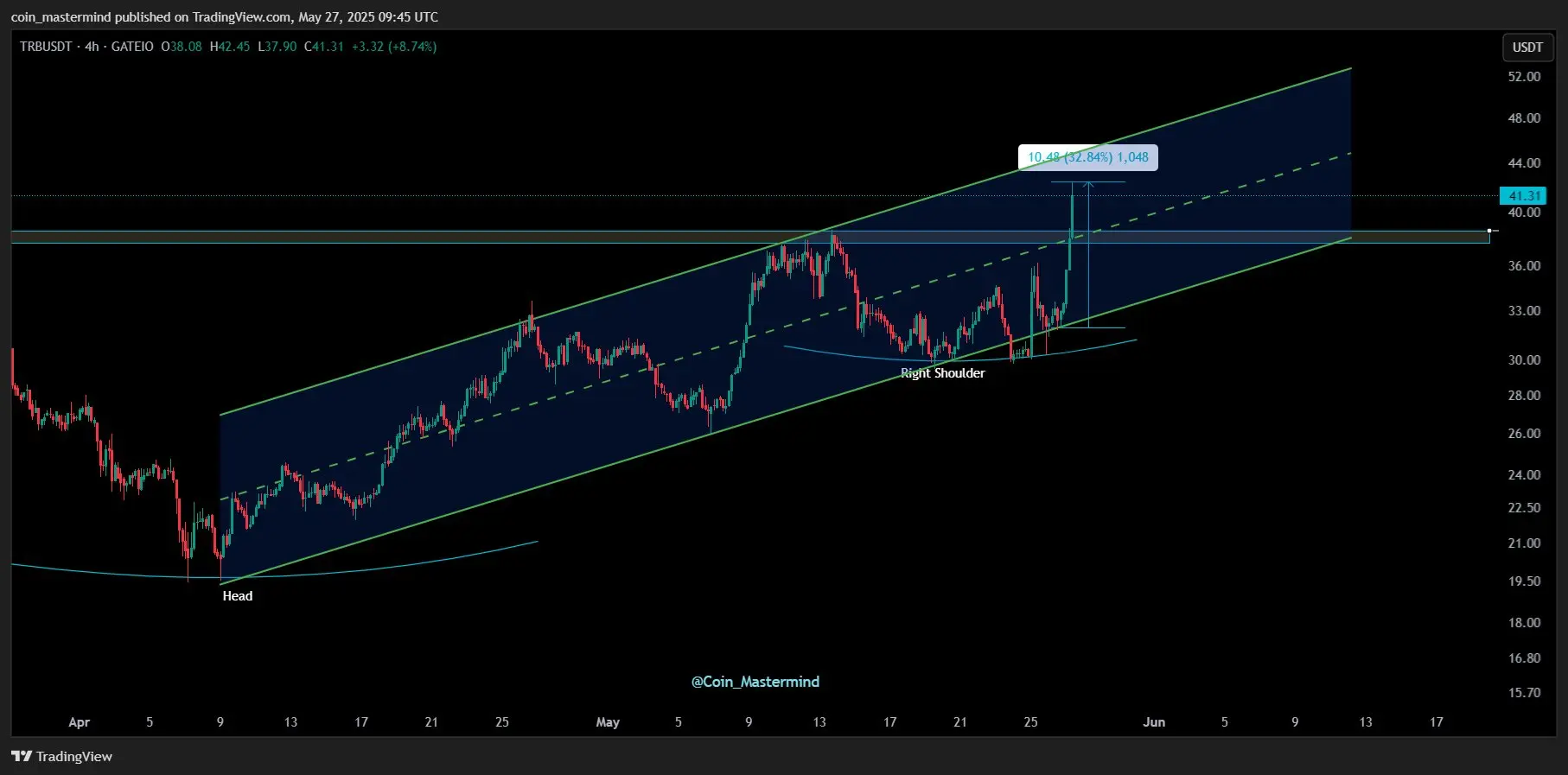The image size is (1568, 775).
Task: Click the Head annotation text
Action: [x=238, y=596]
